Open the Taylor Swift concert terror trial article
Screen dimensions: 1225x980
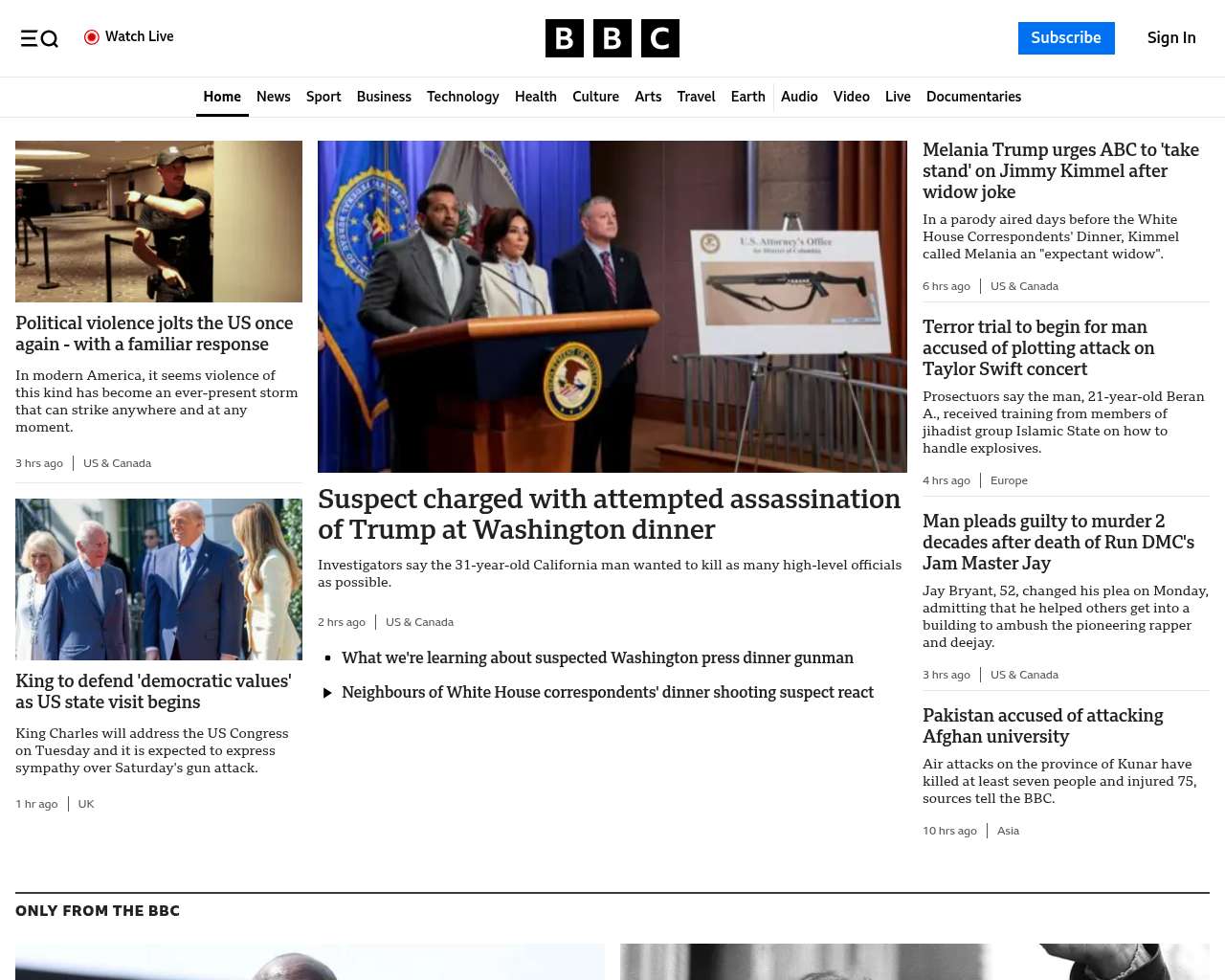tap(1038, 347)
